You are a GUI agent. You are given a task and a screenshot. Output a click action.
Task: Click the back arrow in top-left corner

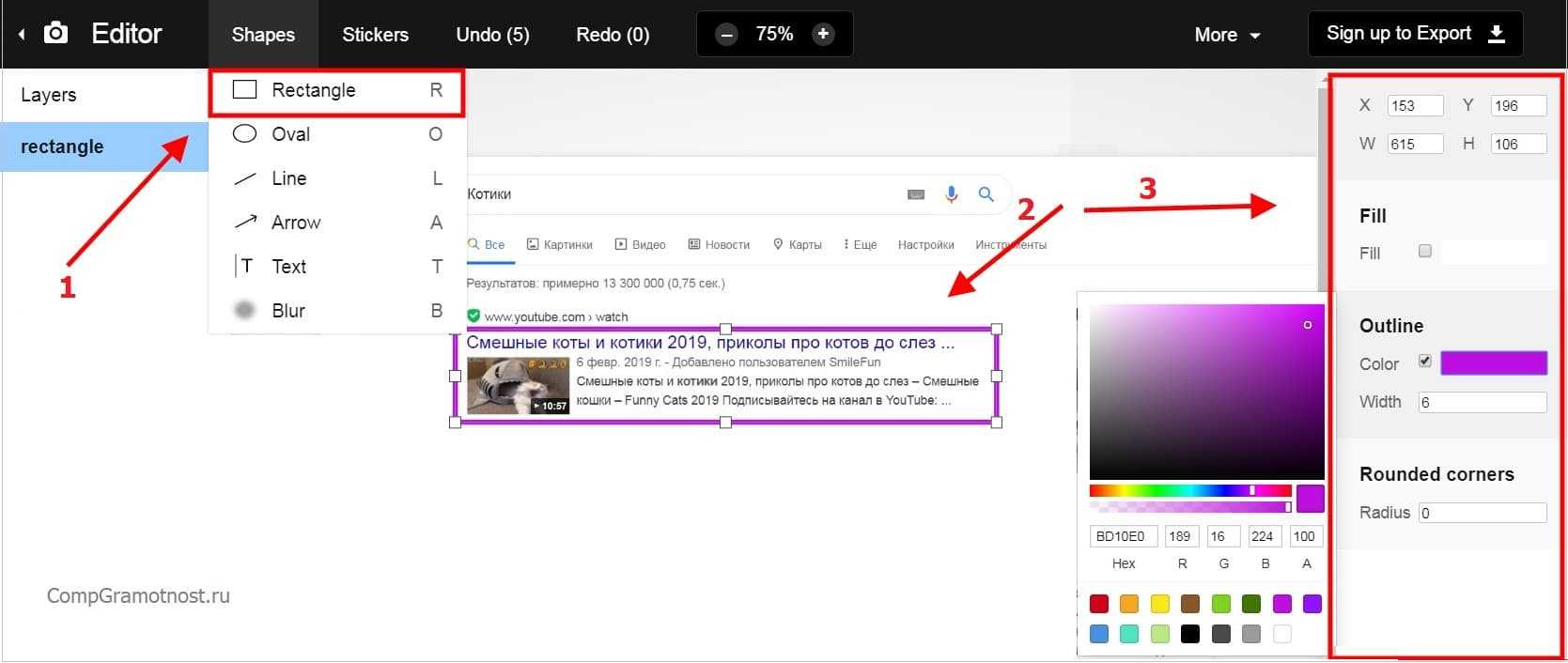[22, 35]
